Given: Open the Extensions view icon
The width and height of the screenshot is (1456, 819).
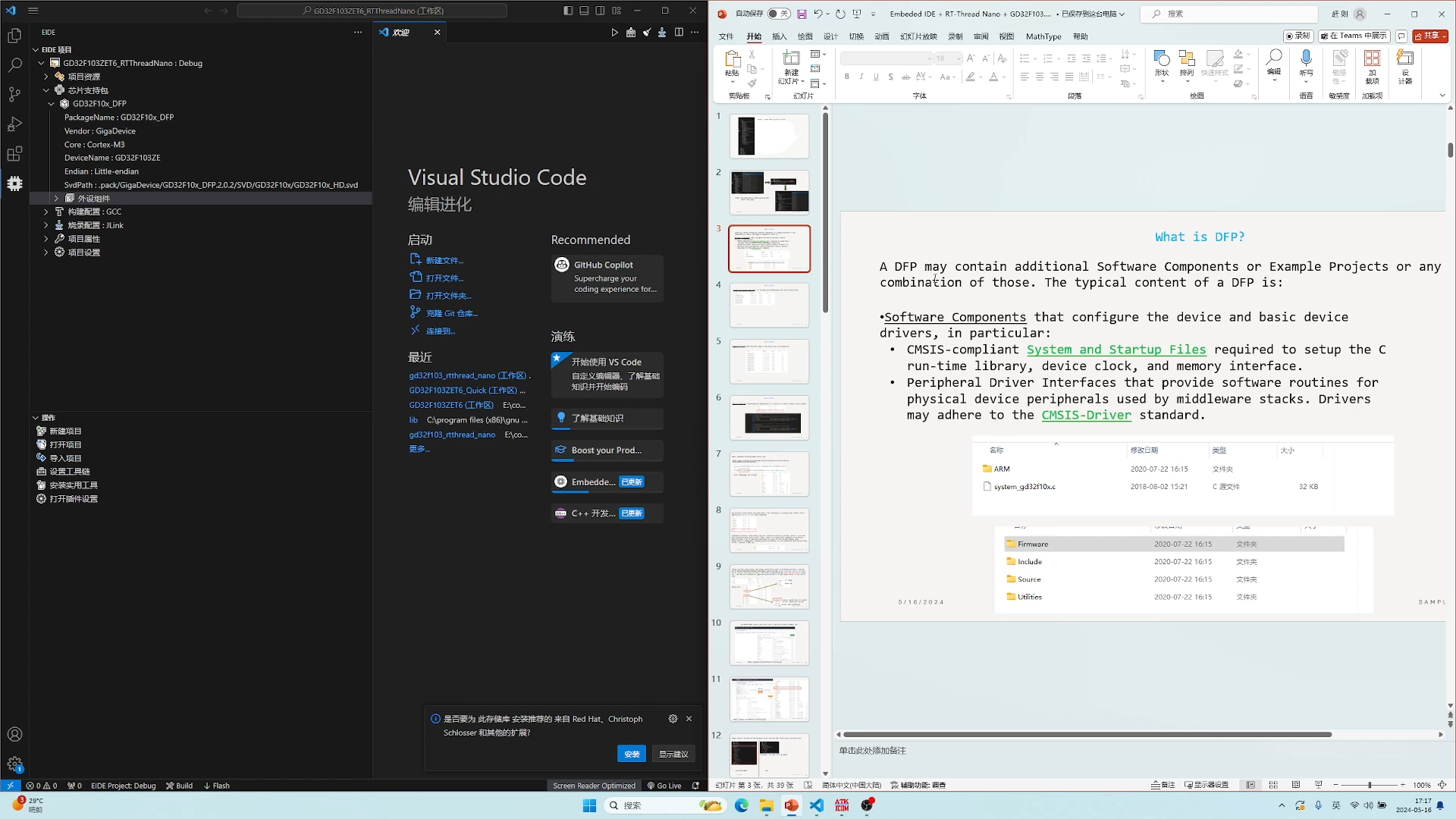Looking at the screenshot, I should point(14,154).
